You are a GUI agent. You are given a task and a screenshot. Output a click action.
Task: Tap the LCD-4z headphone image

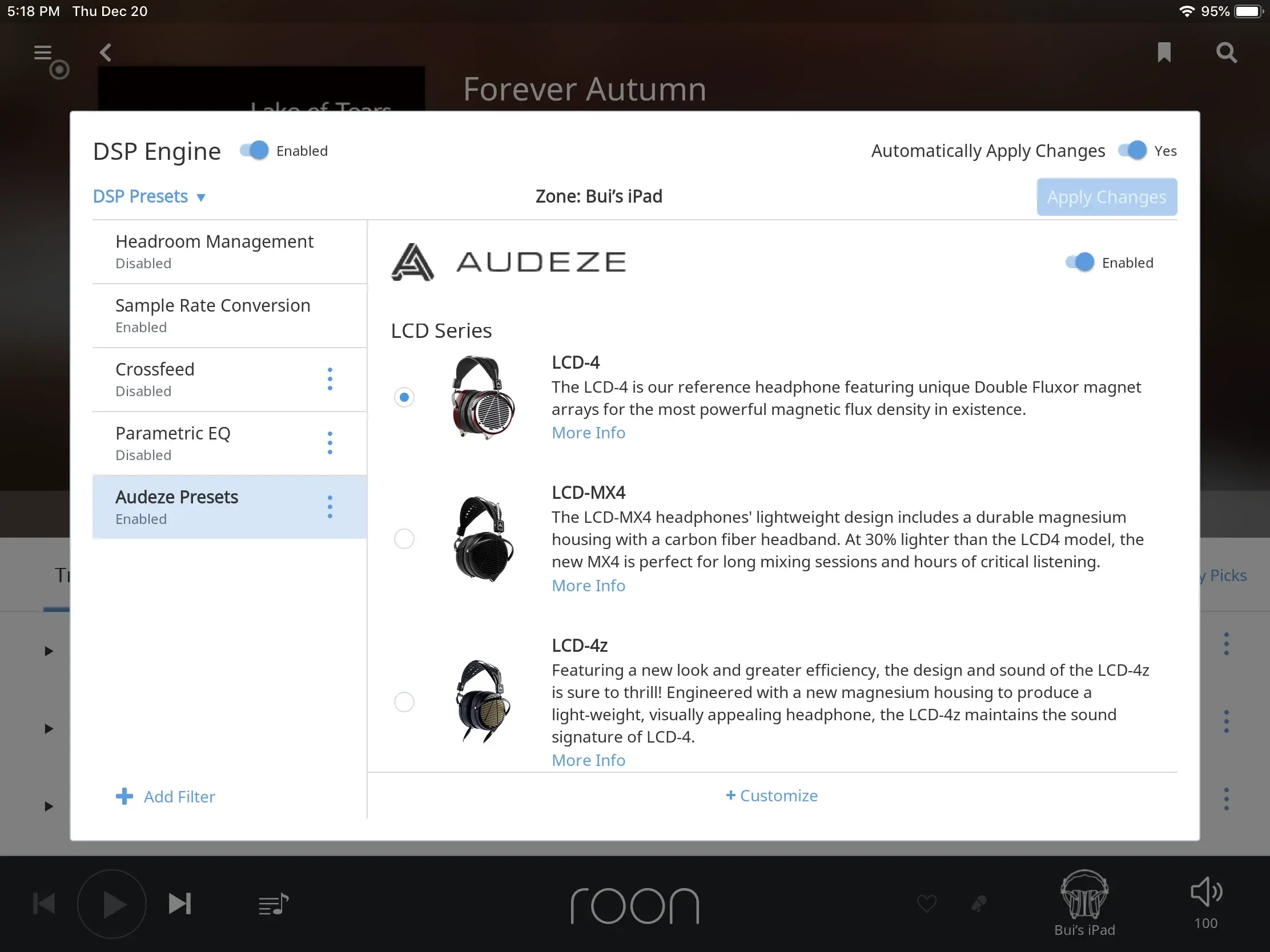click(483, 702)
